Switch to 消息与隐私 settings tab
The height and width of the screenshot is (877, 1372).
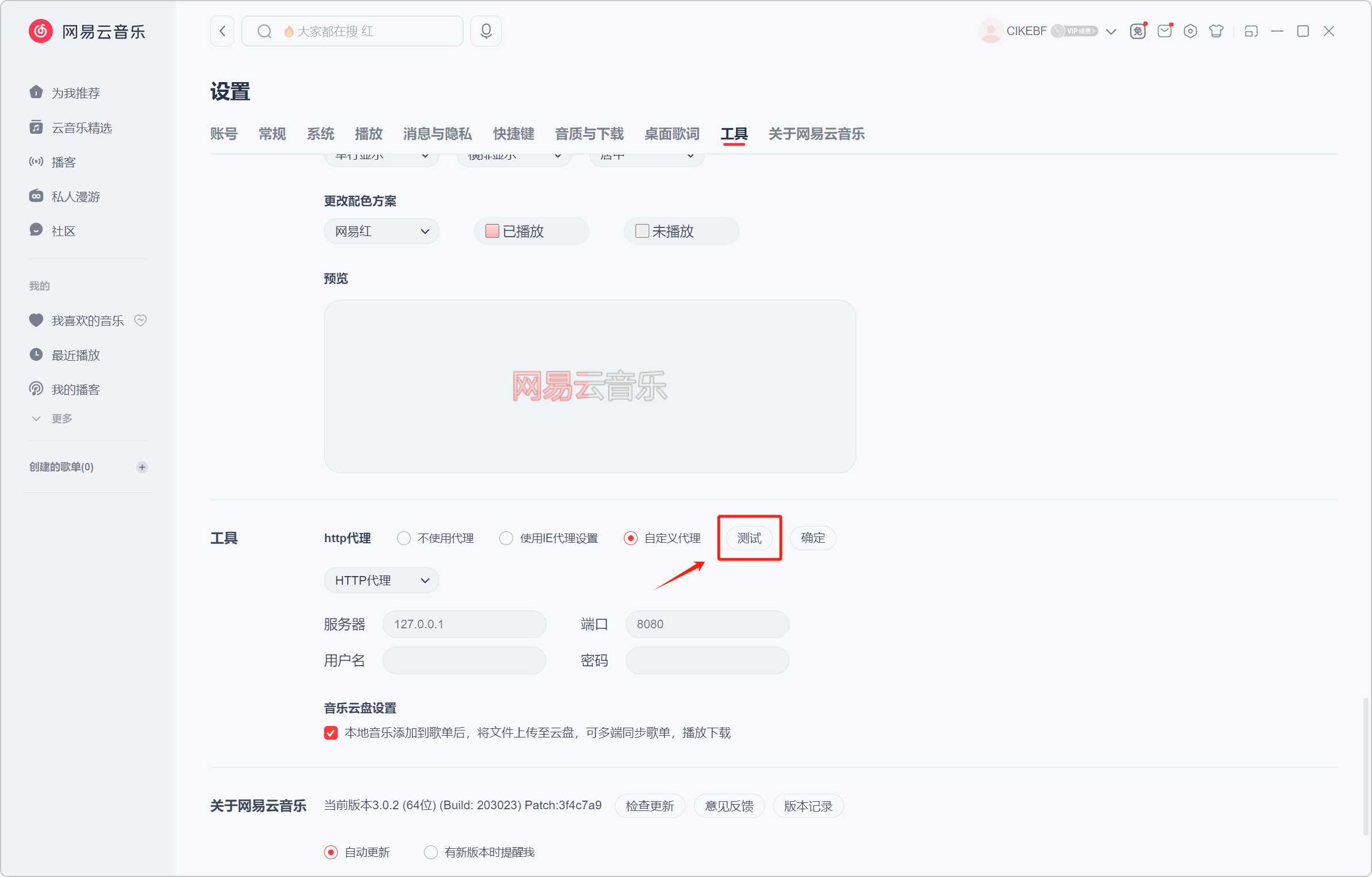point(438,134)
